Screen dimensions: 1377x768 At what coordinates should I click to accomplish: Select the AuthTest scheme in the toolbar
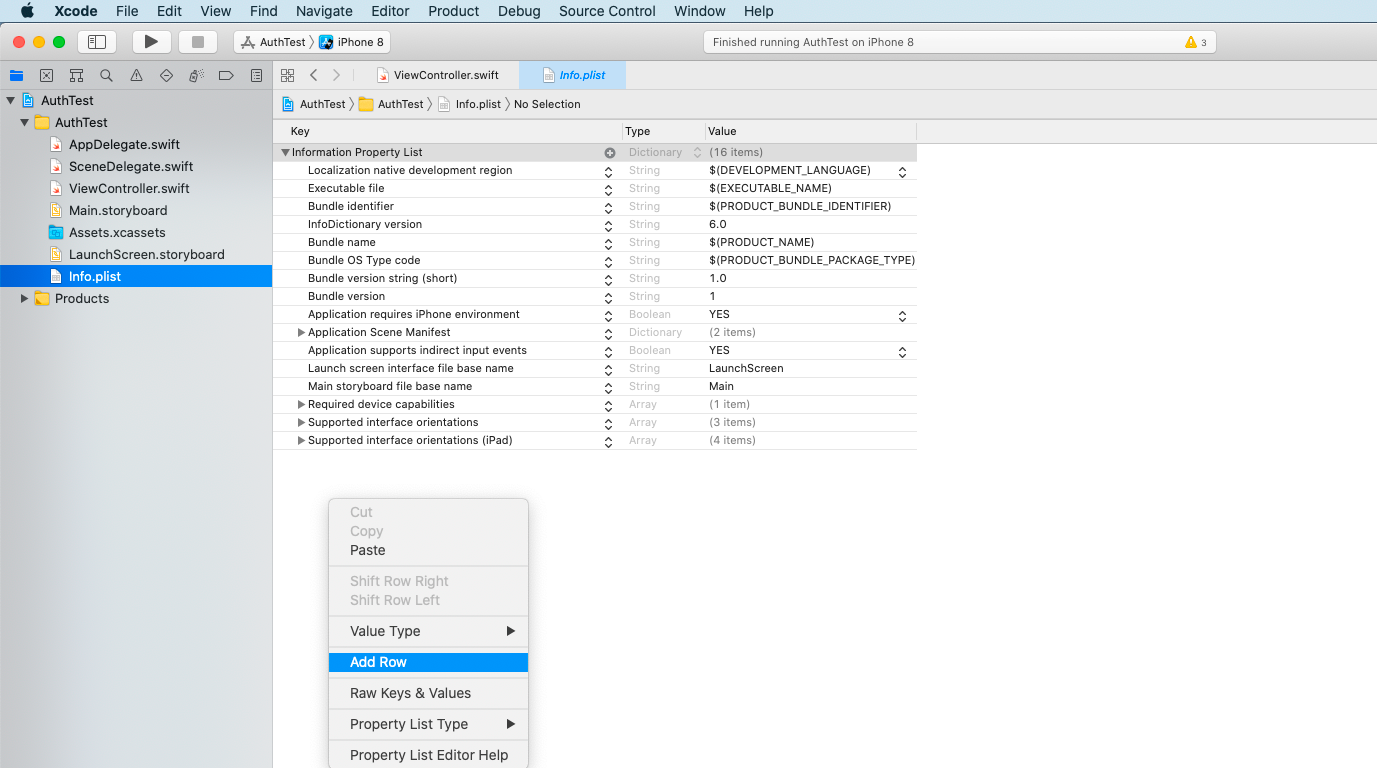click(x=273, y=42)
